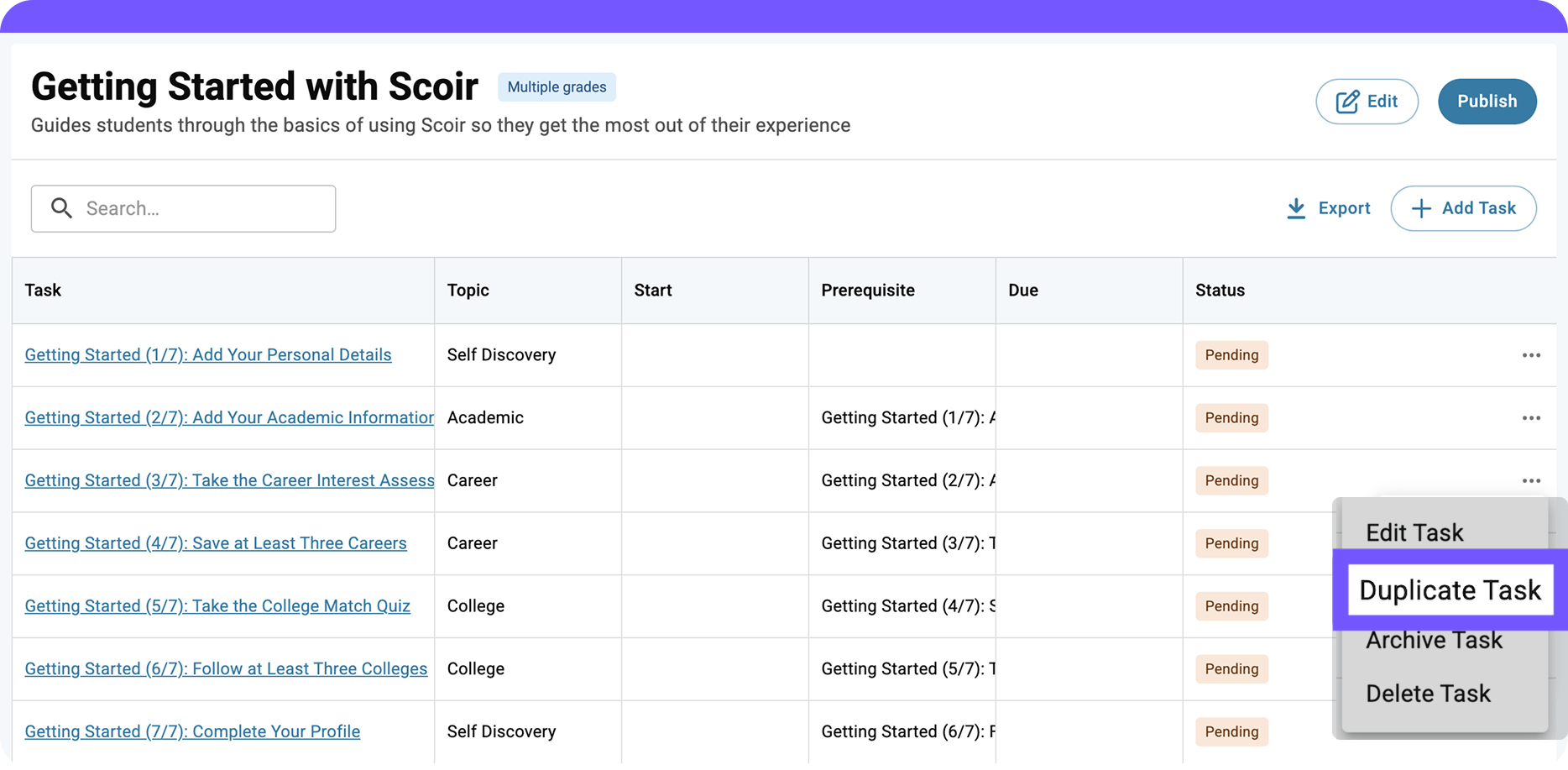1568x770 pixels.
Task: Click the Pending status badge for the first task
Action: [x=1231, y=354]
